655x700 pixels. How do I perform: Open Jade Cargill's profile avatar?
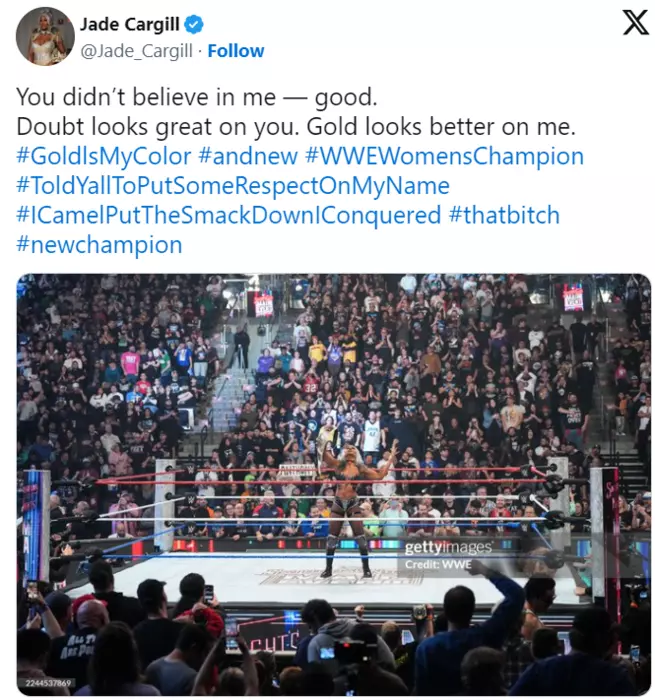45,36
